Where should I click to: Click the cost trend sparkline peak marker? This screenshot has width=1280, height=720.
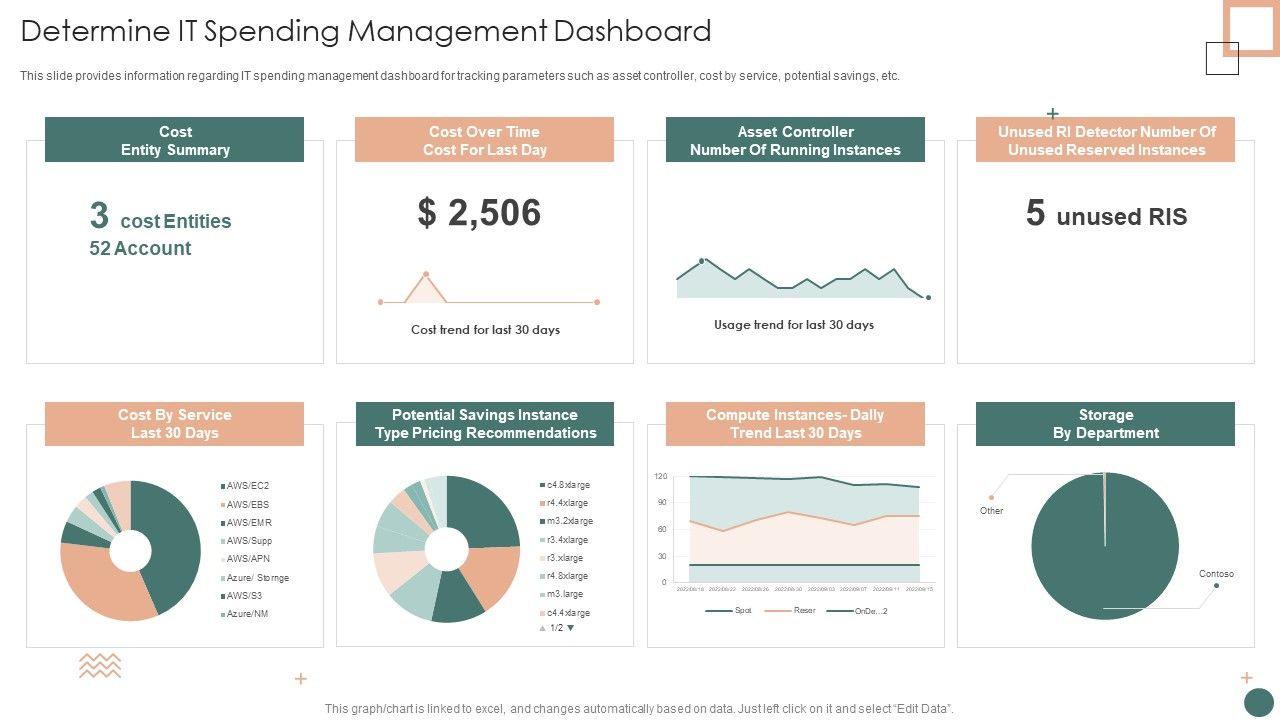(x=426, y=273)
